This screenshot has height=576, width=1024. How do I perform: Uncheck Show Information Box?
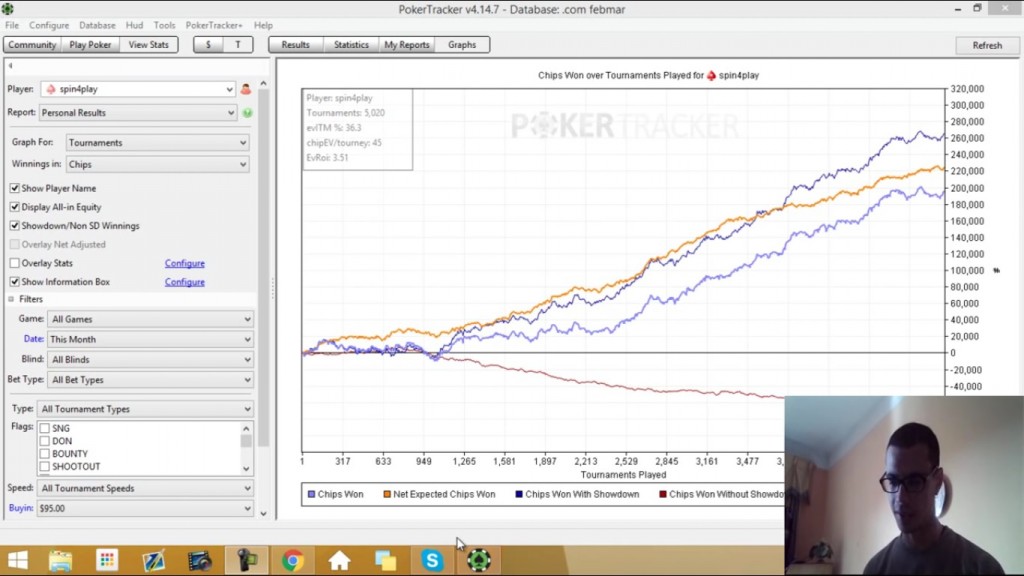click(x=14, y=282)
